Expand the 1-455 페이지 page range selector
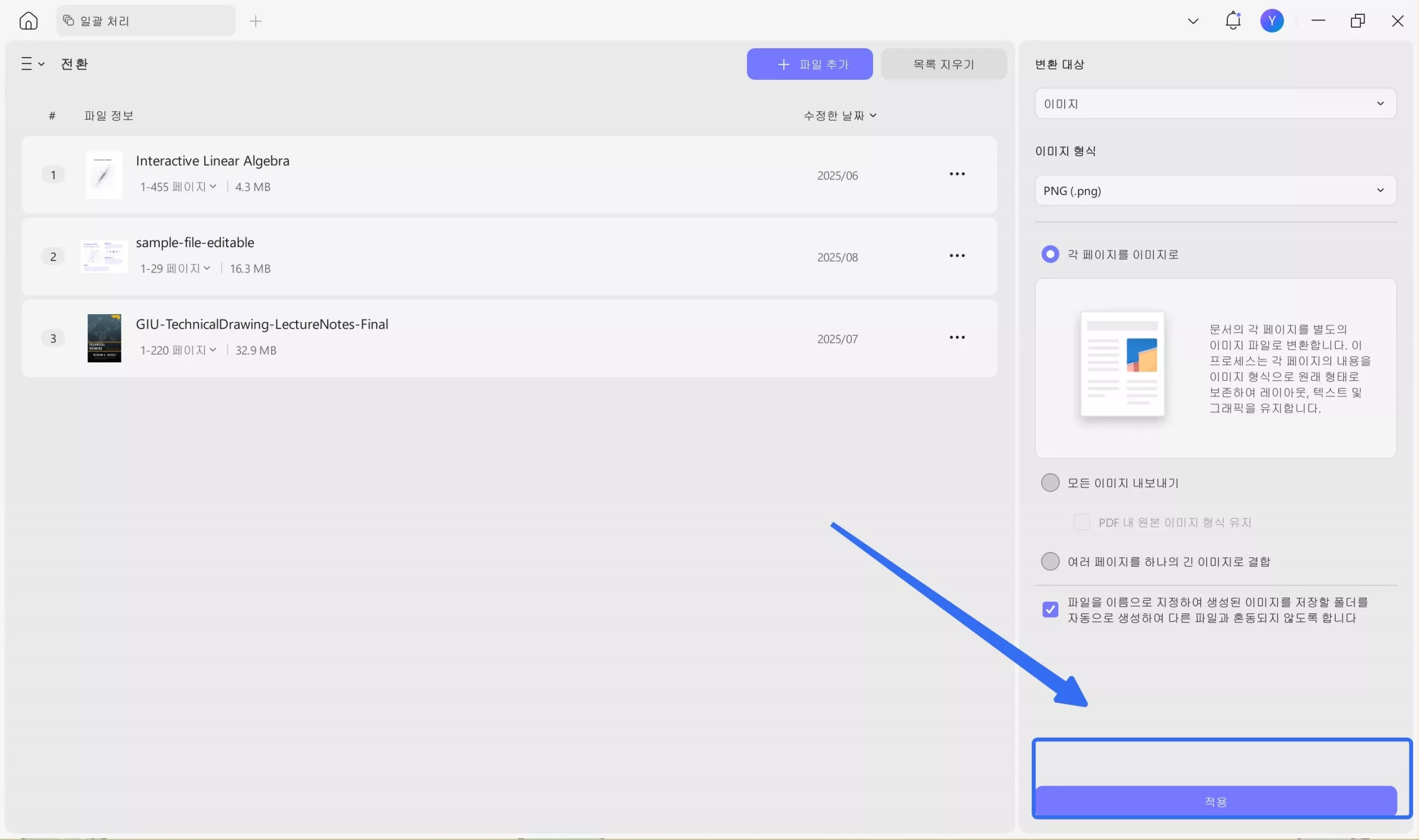Viewport: 1419px width, 840px height. tap(178, 187)
